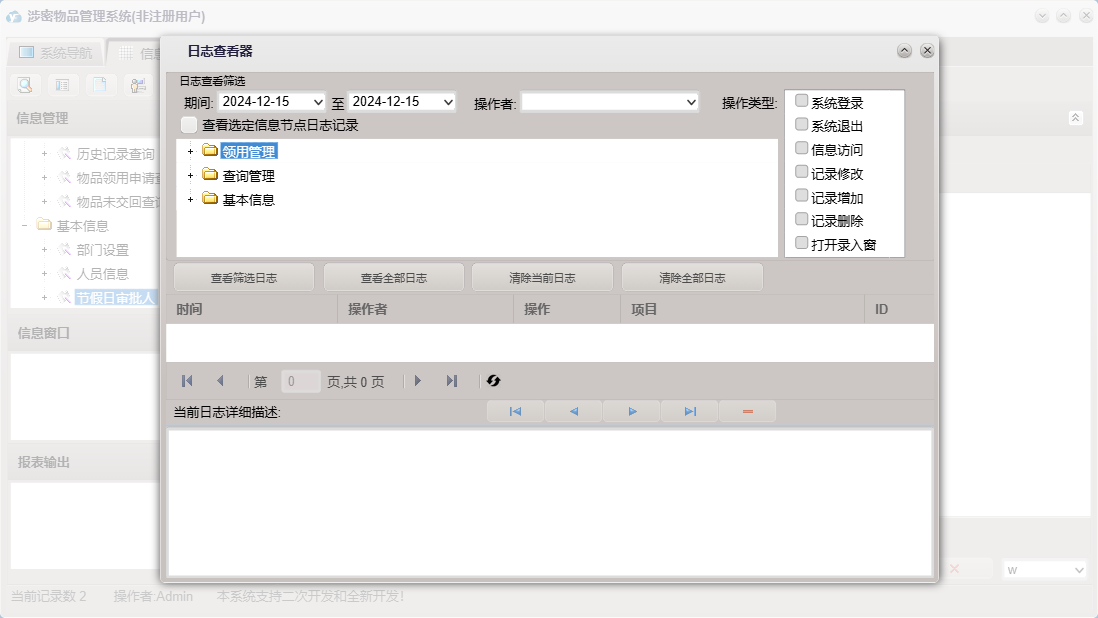The width and height of the screenshot is (1098, 618).
Task: Click 操作者:Admin in status bar
Action: coord(153,596)
